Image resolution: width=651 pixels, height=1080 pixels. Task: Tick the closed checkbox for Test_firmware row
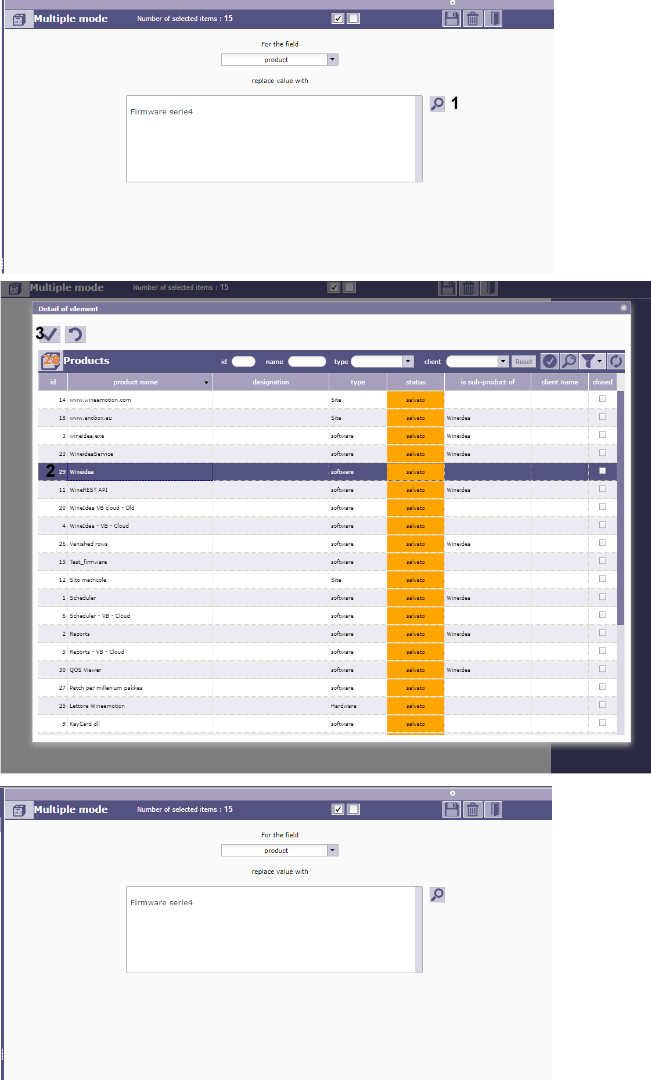click(x=603, y=561)
